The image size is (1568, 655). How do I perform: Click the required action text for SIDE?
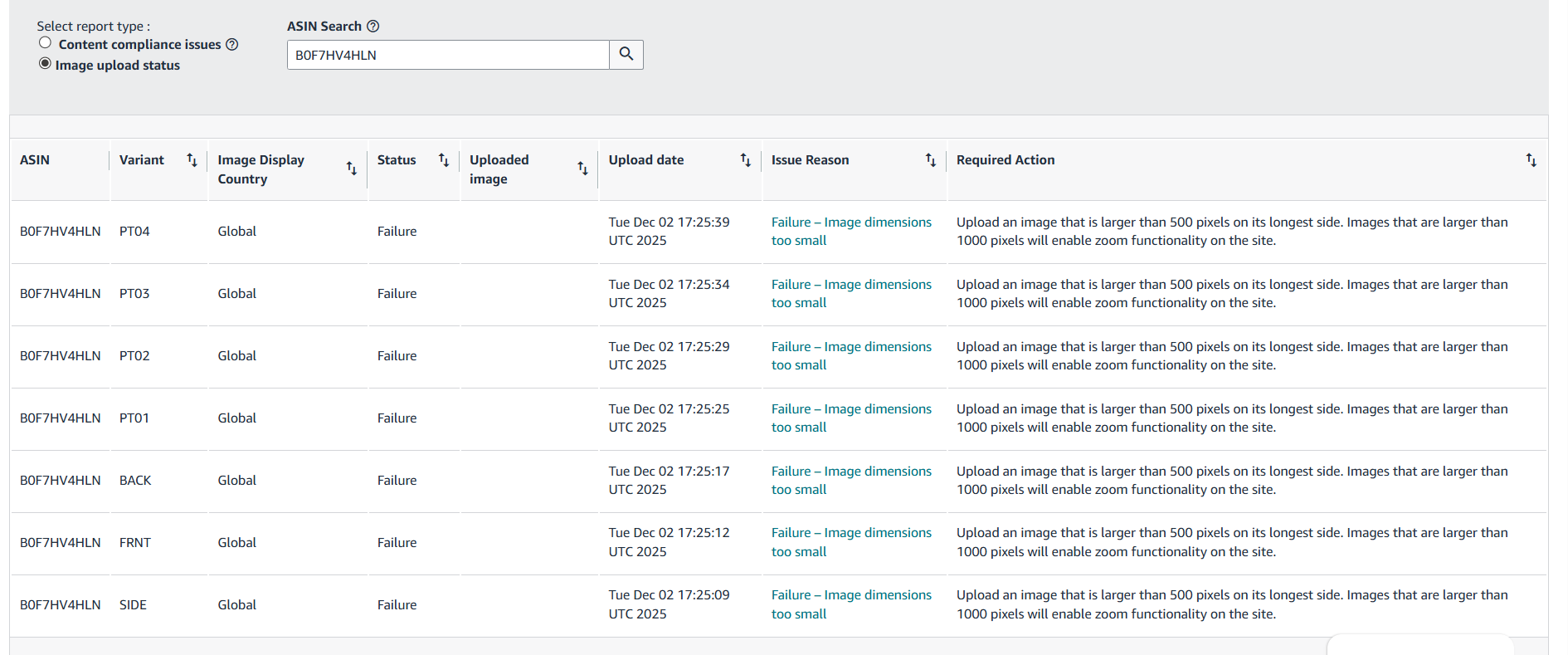click(1232, 604)
